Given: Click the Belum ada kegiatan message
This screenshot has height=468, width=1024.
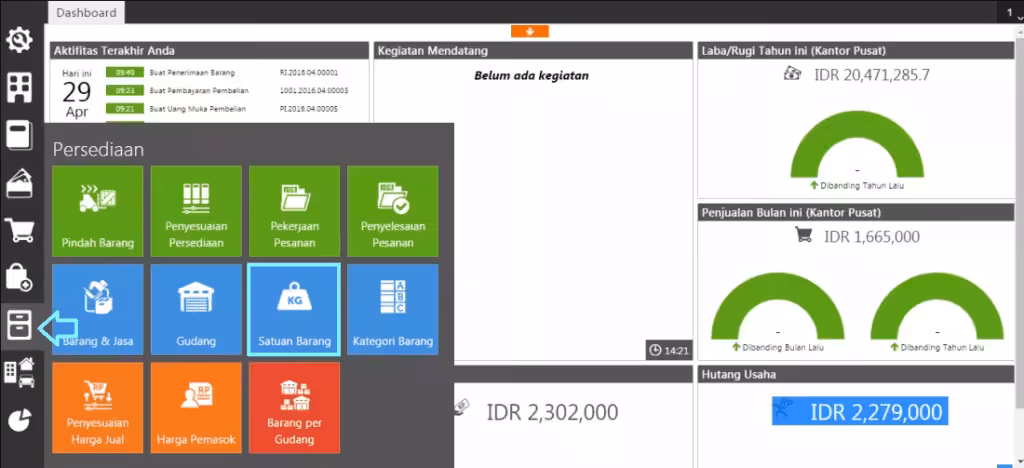Looking at the screenshot, I should coord(532,76).
